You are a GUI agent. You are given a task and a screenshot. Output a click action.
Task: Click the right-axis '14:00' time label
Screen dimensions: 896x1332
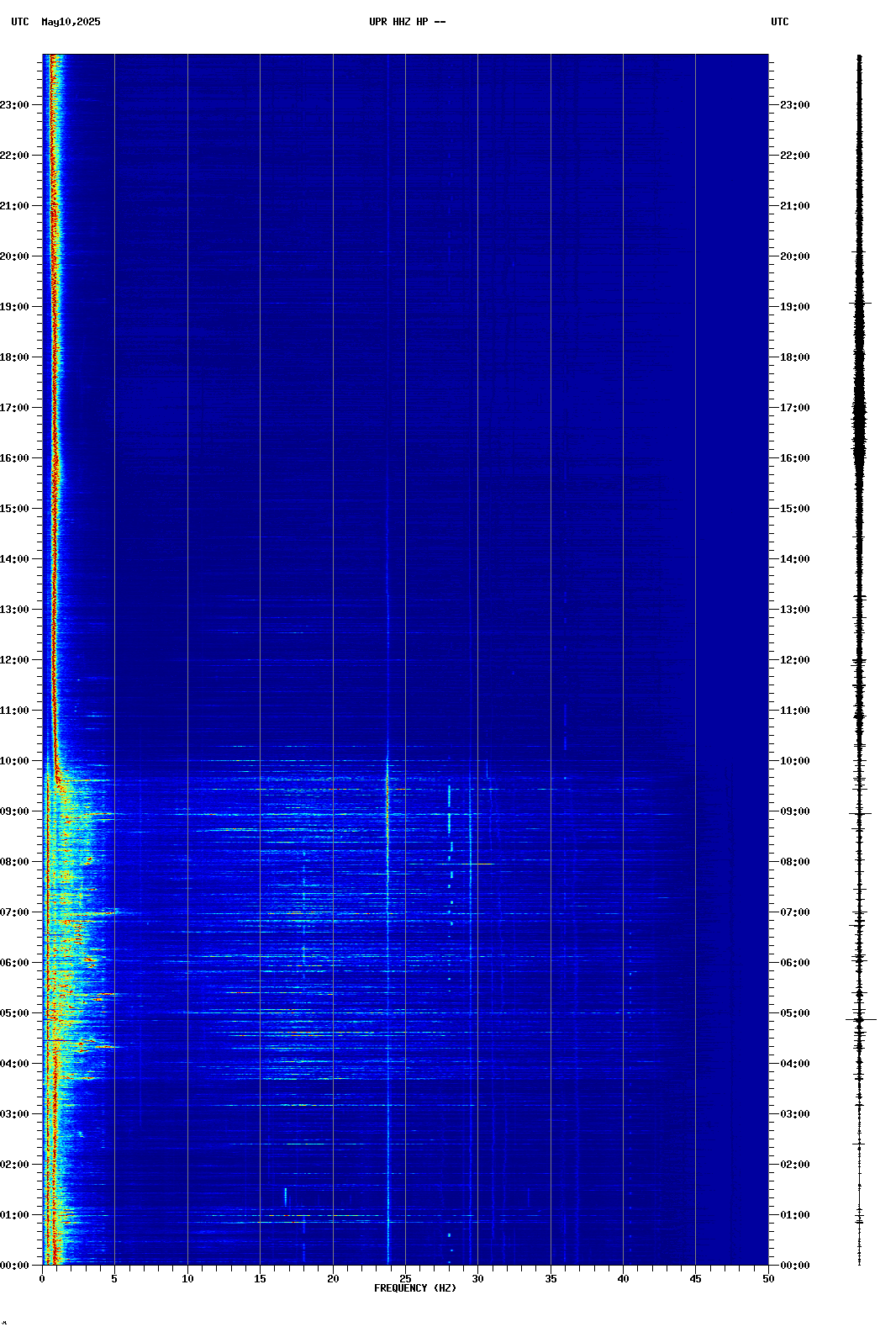point(795,559)
